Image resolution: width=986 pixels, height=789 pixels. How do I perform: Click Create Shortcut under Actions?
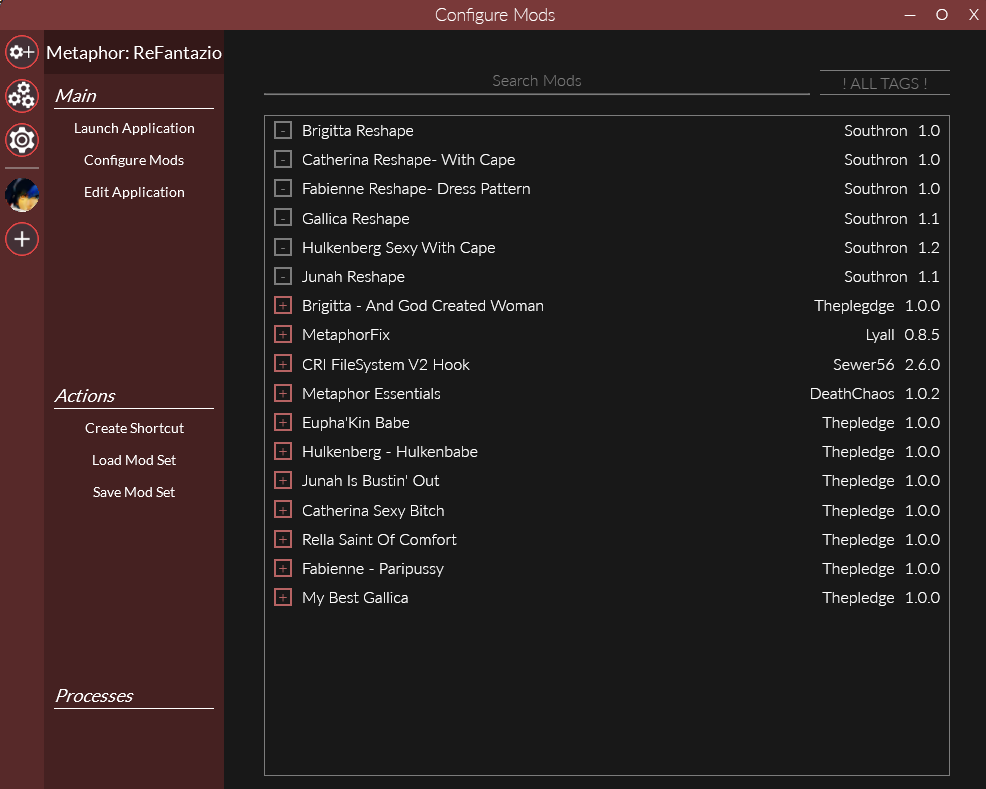(134, 428)
